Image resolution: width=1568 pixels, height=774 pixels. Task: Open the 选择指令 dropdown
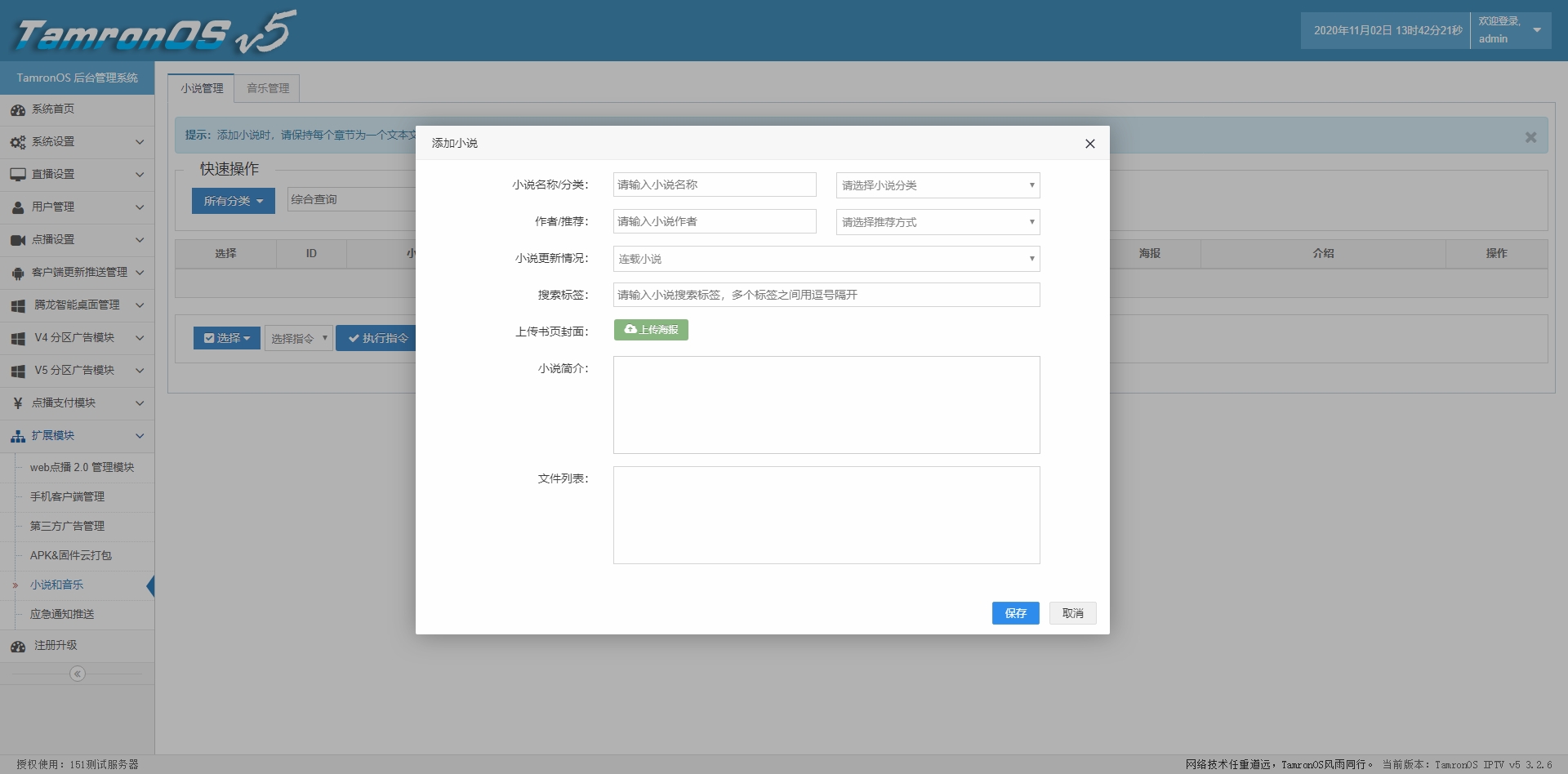(x=299, y=338)
